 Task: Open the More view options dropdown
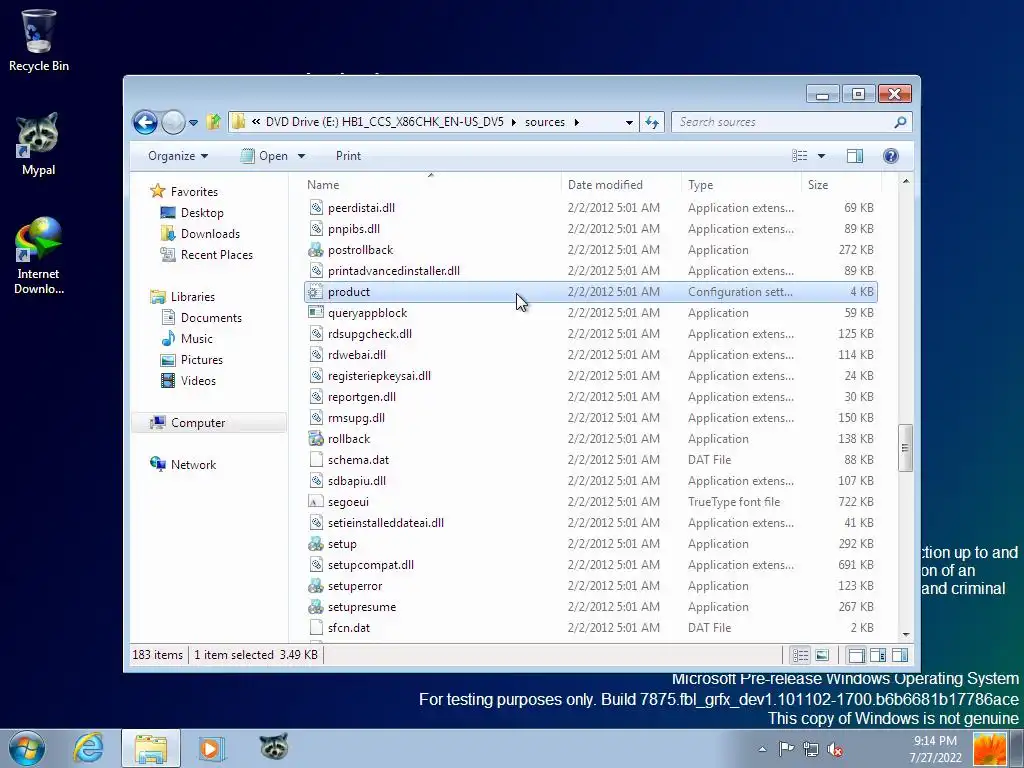click(x=822, y=156)
